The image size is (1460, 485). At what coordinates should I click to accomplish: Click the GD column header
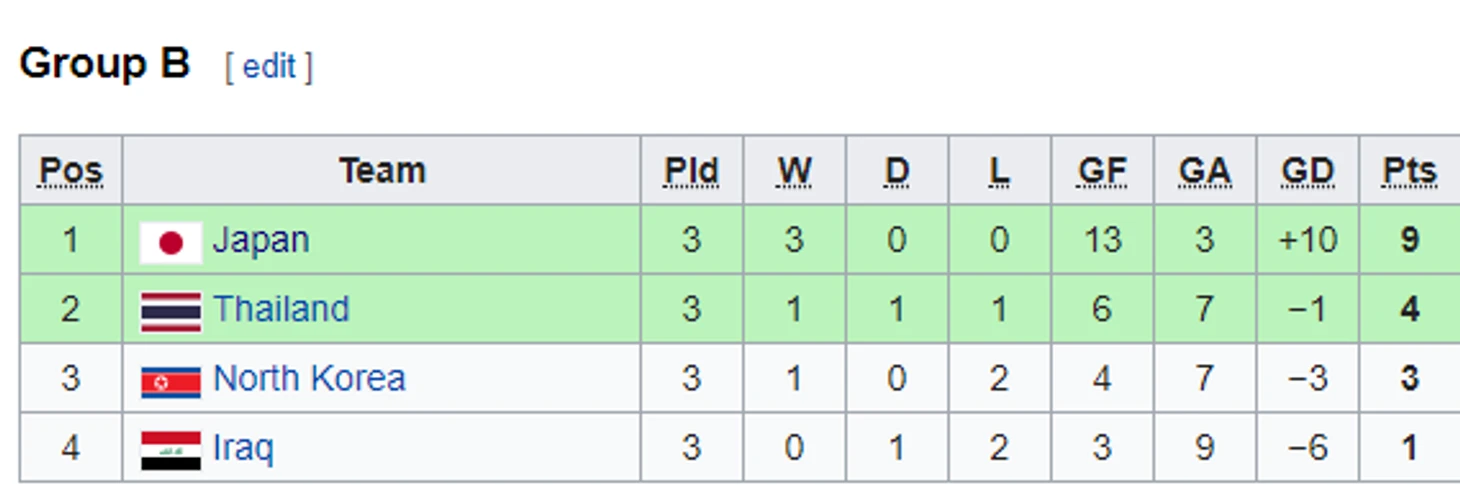click(1308, 172)
